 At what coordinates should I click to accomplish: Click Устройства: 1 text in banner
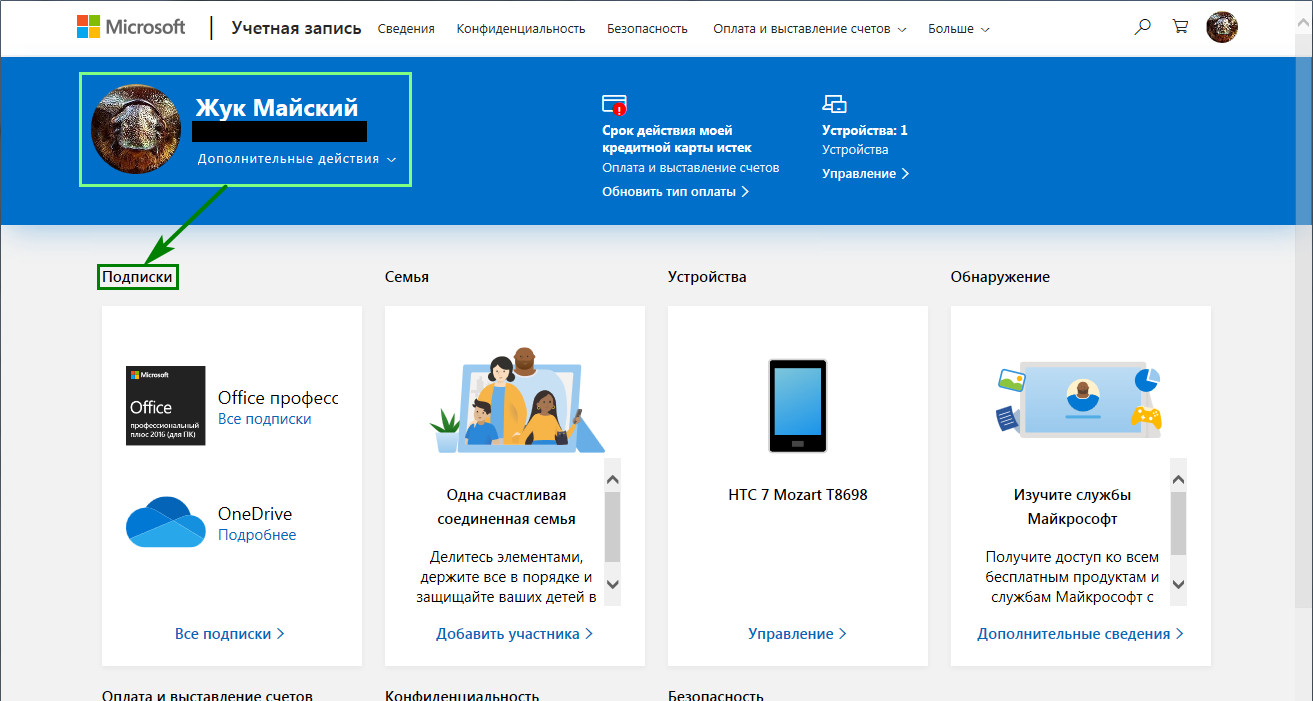tap(865, 130)
